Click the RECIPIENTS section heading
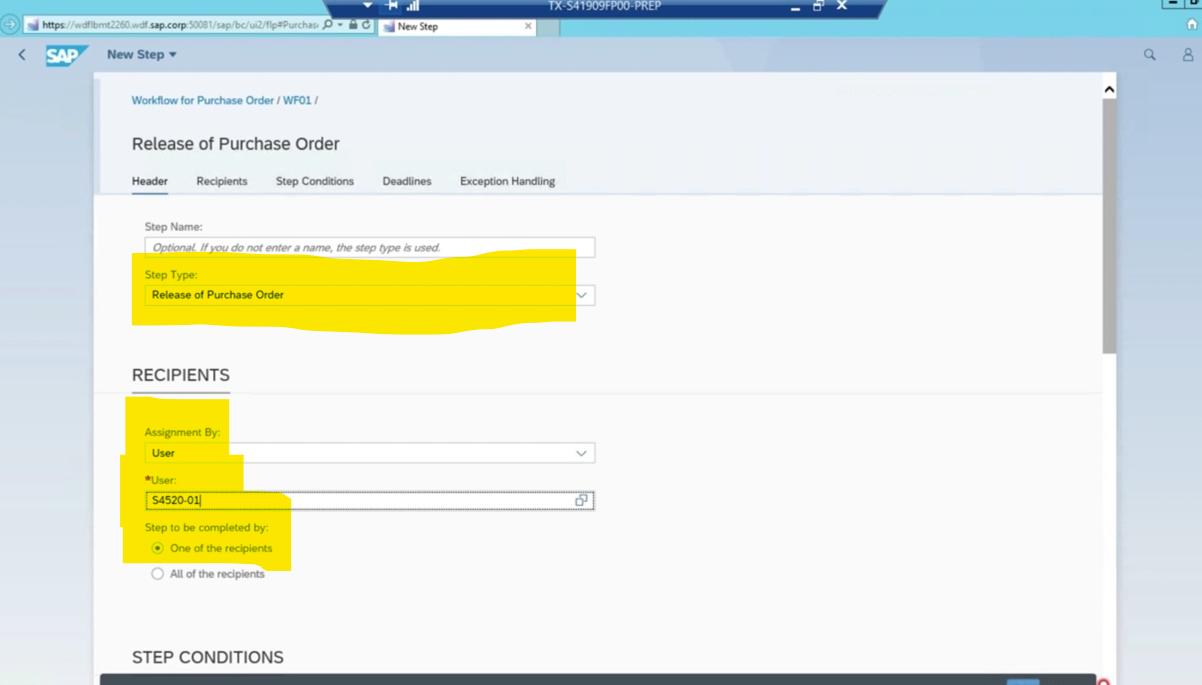Viewport: 1202px width, 685px height. coord(181,375)
